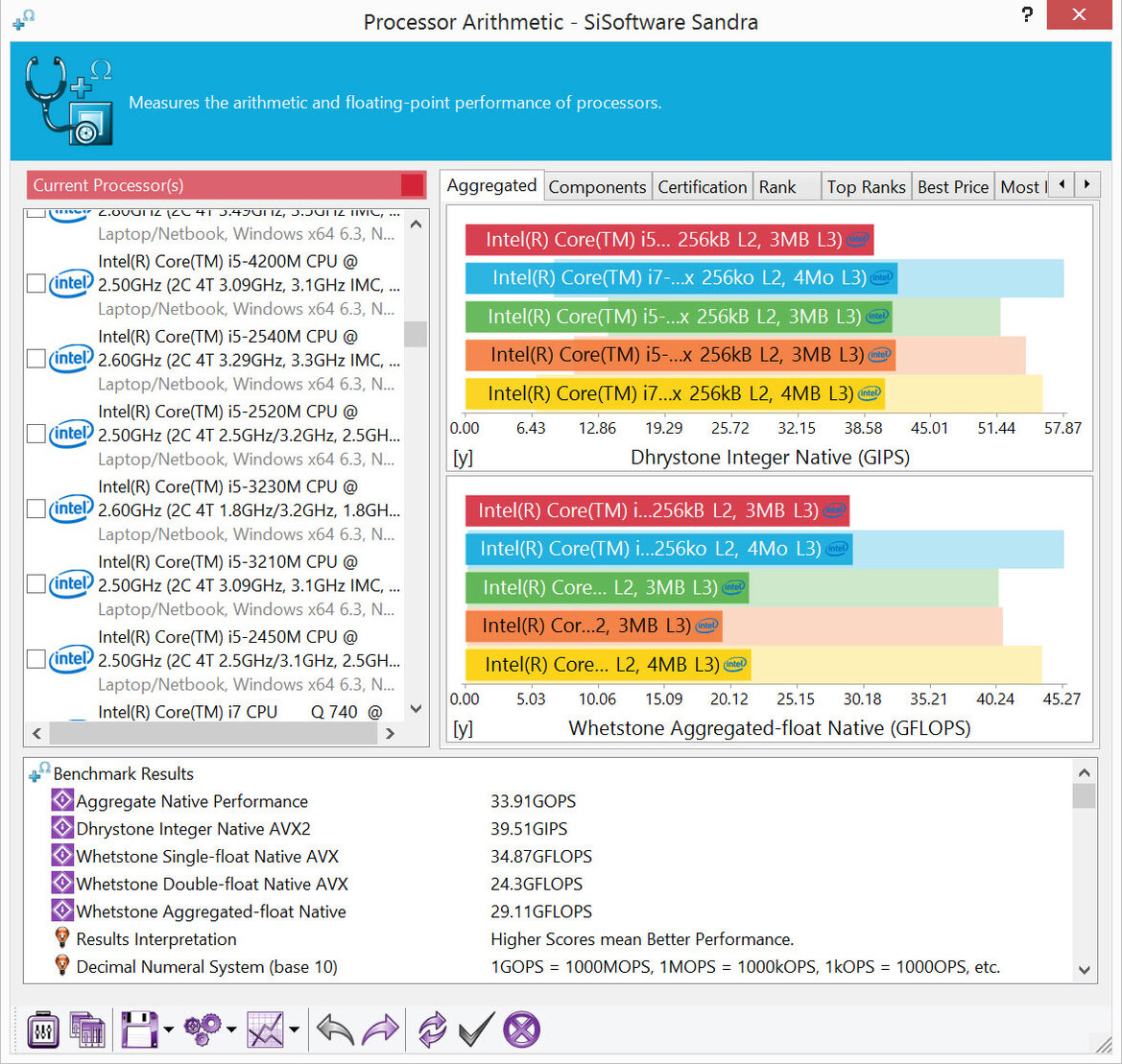Image resolution: width=1122 pixels, height=1064 pixels.
Task: Click the Benchmark Results header icon
Action: (x=39, y=772)
